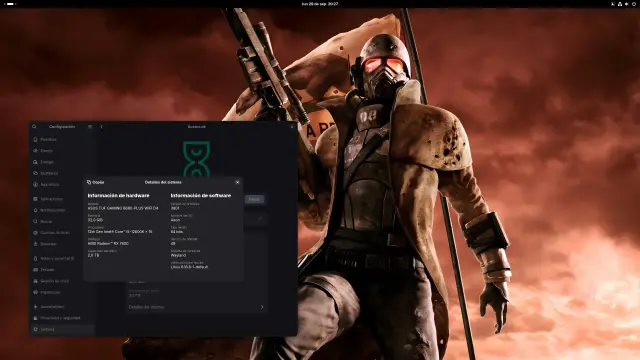Click the volume icon in the top bar

pos(627,4)
